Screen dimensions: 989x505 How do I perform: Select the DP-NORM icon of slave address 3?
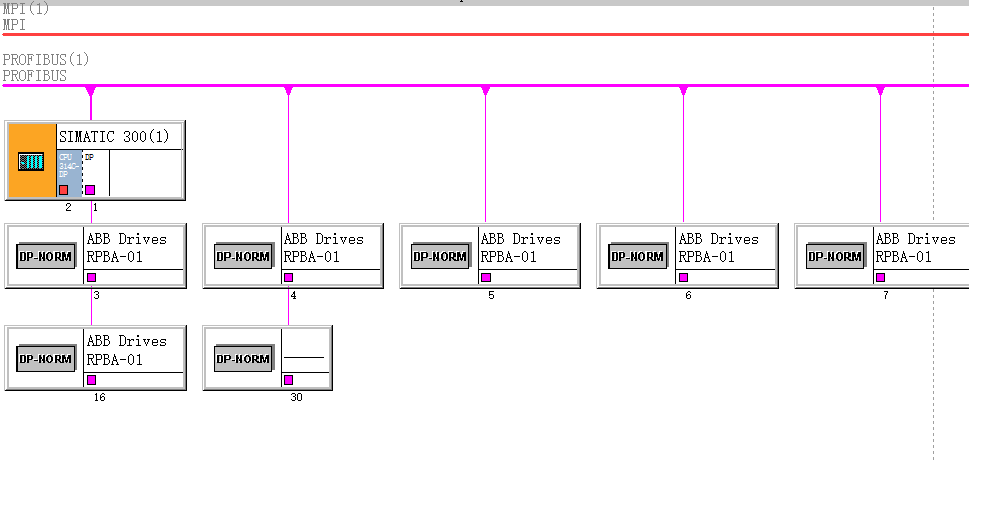(x=45, y=256)
